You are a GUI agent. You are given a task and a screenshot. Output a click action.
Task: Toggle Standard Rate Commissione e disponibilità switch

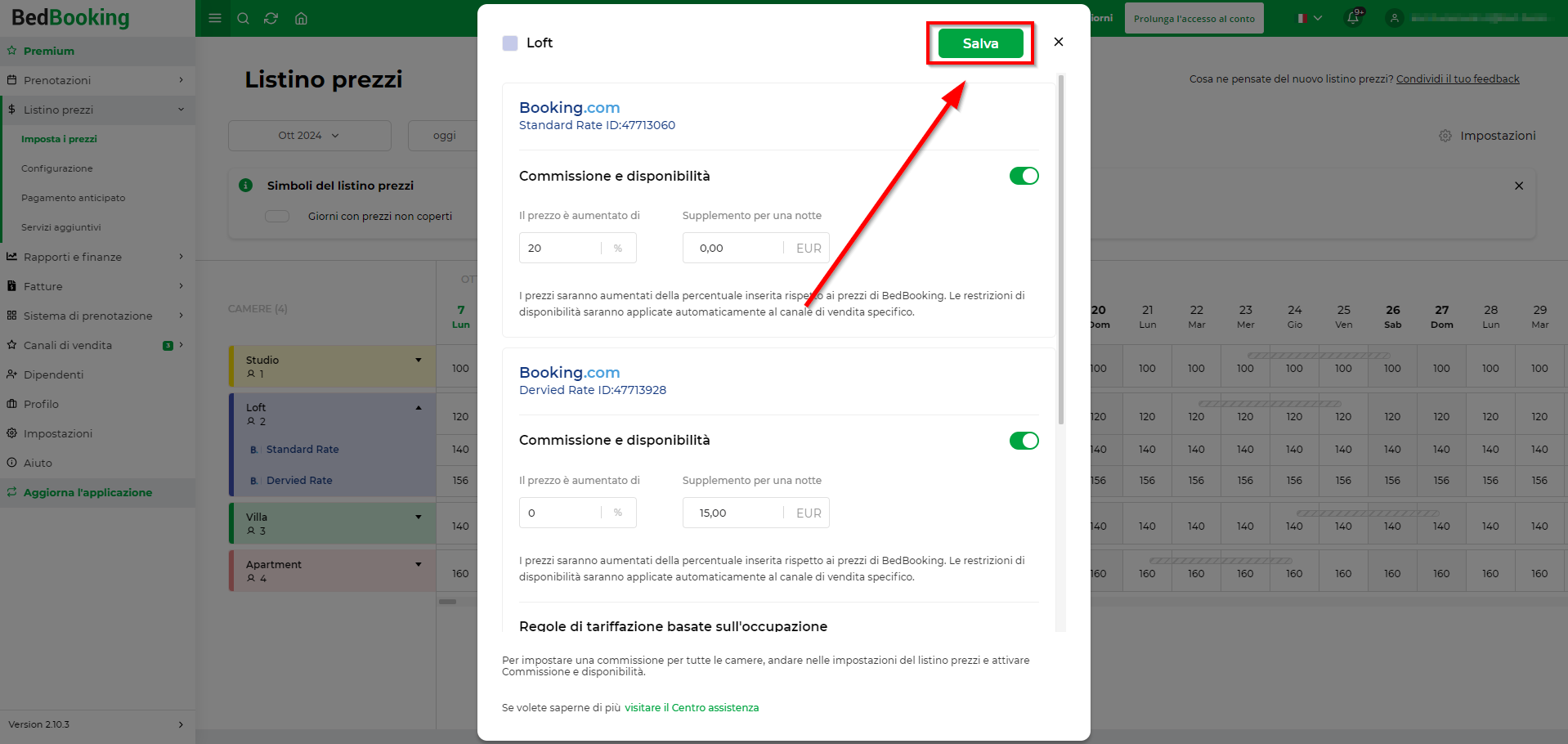[1024, 176]
